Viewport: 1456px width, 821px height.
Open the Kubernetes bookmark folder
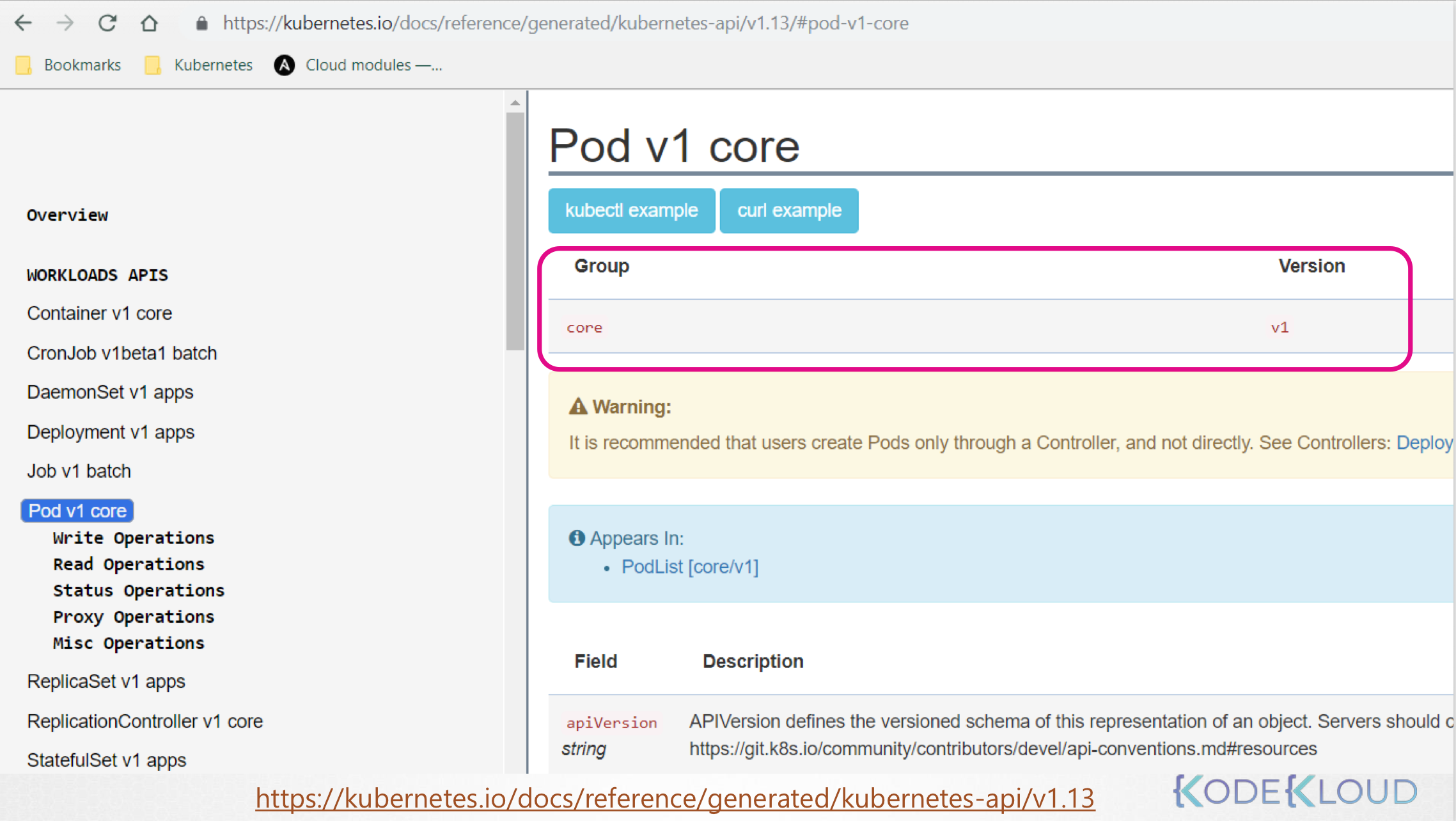click(x=199, y=65)
